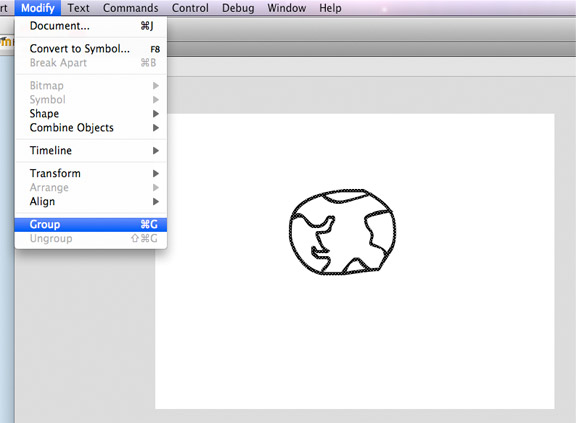Screen dimensions: 576x423
Task: Expand the Shape submenu arrow
Action: [x=156, y=114]
